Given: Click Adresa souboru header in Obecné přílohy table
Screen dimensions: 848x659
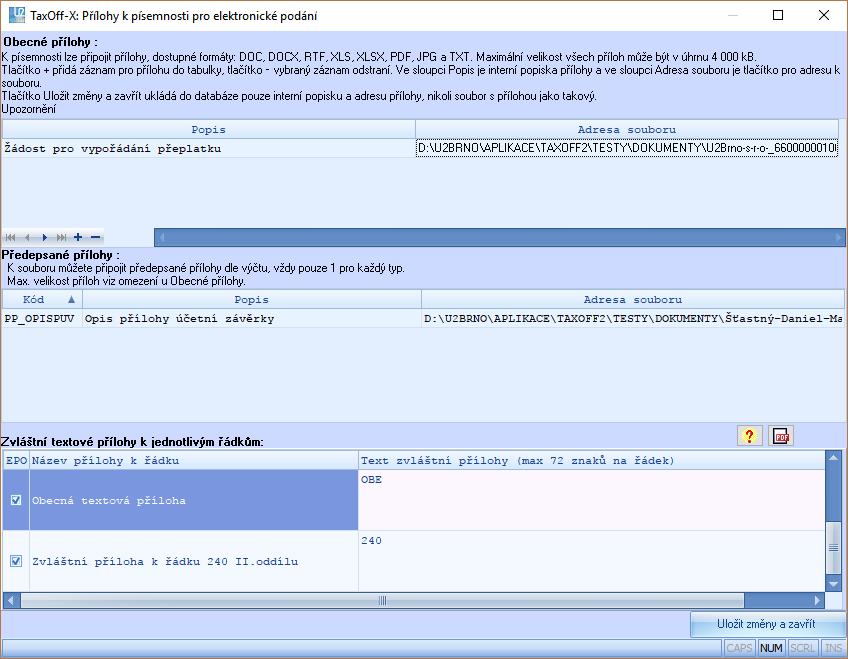Looking at the screenshot, I should (x=627, y=130).
